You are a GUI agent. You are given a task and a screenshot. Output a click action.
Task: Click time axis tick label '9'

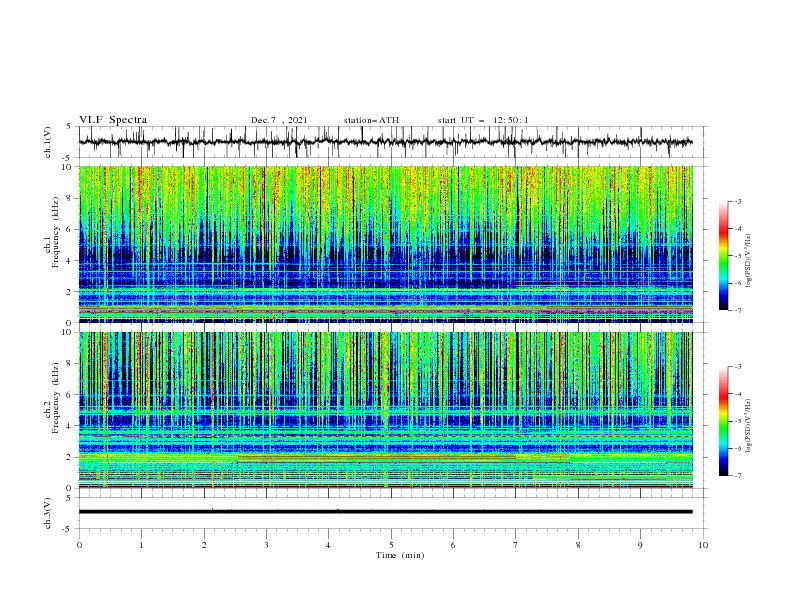[640, 545]
